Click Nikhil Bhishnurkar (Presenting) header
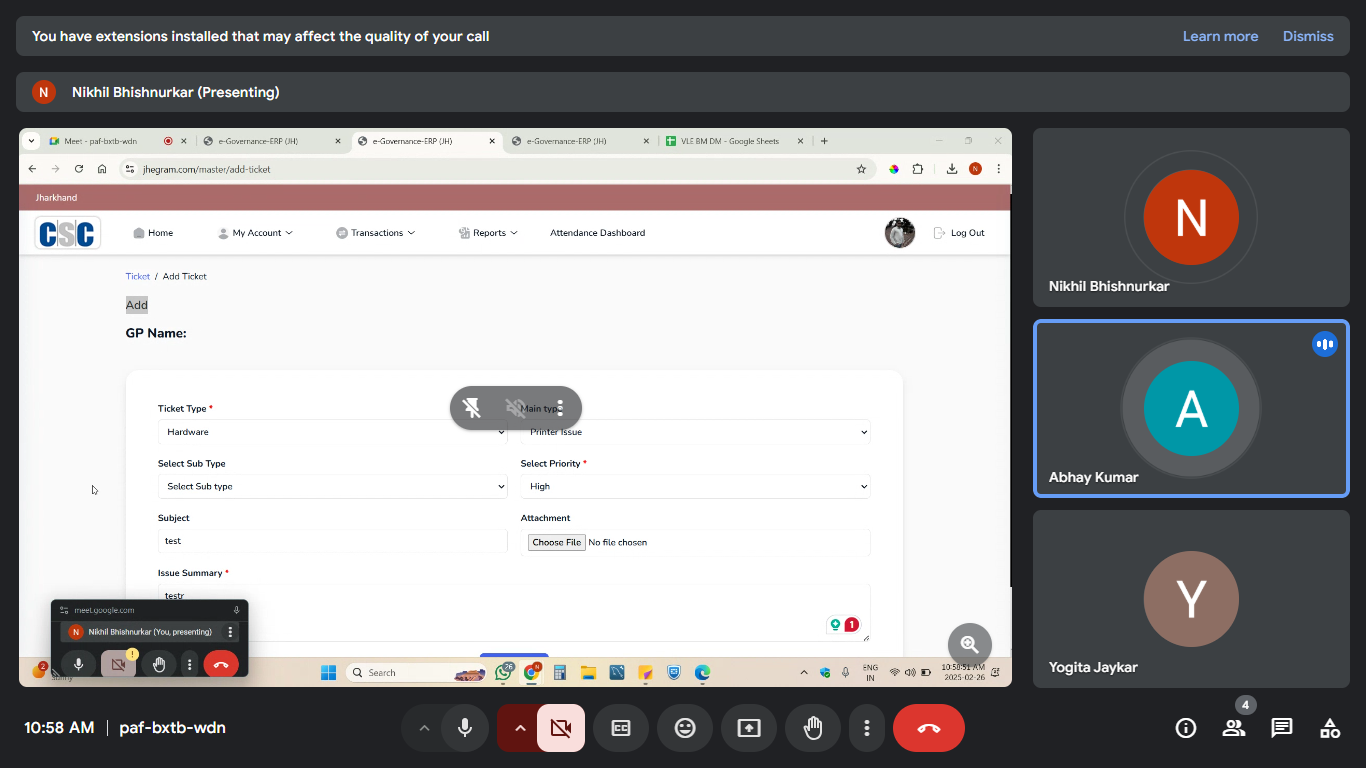Image resolution: width=1366 pixels, height=768 pixels. (176, 92)
